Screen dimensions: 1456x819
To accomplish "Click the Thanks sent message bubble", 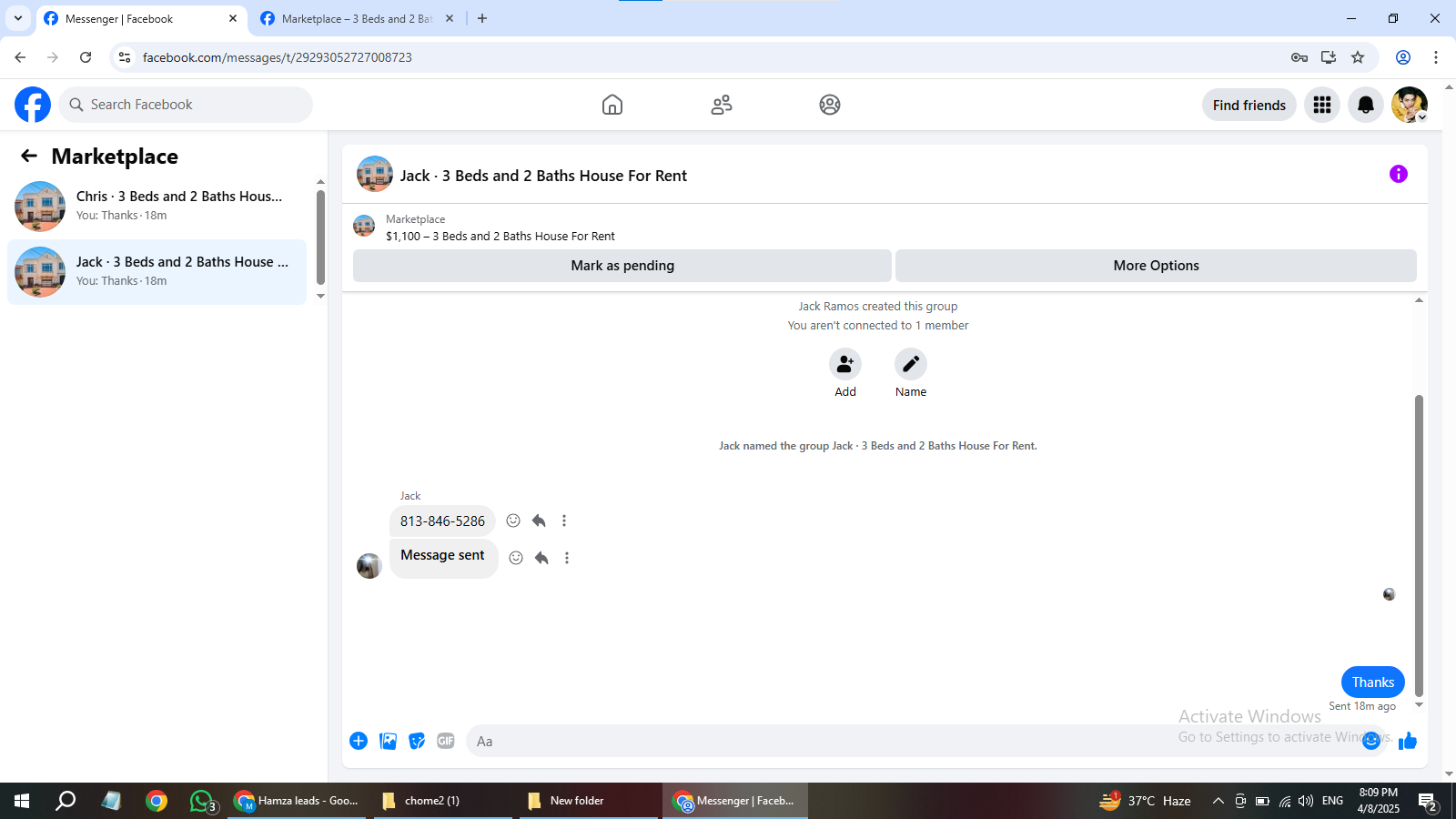I will point(1372,682).
